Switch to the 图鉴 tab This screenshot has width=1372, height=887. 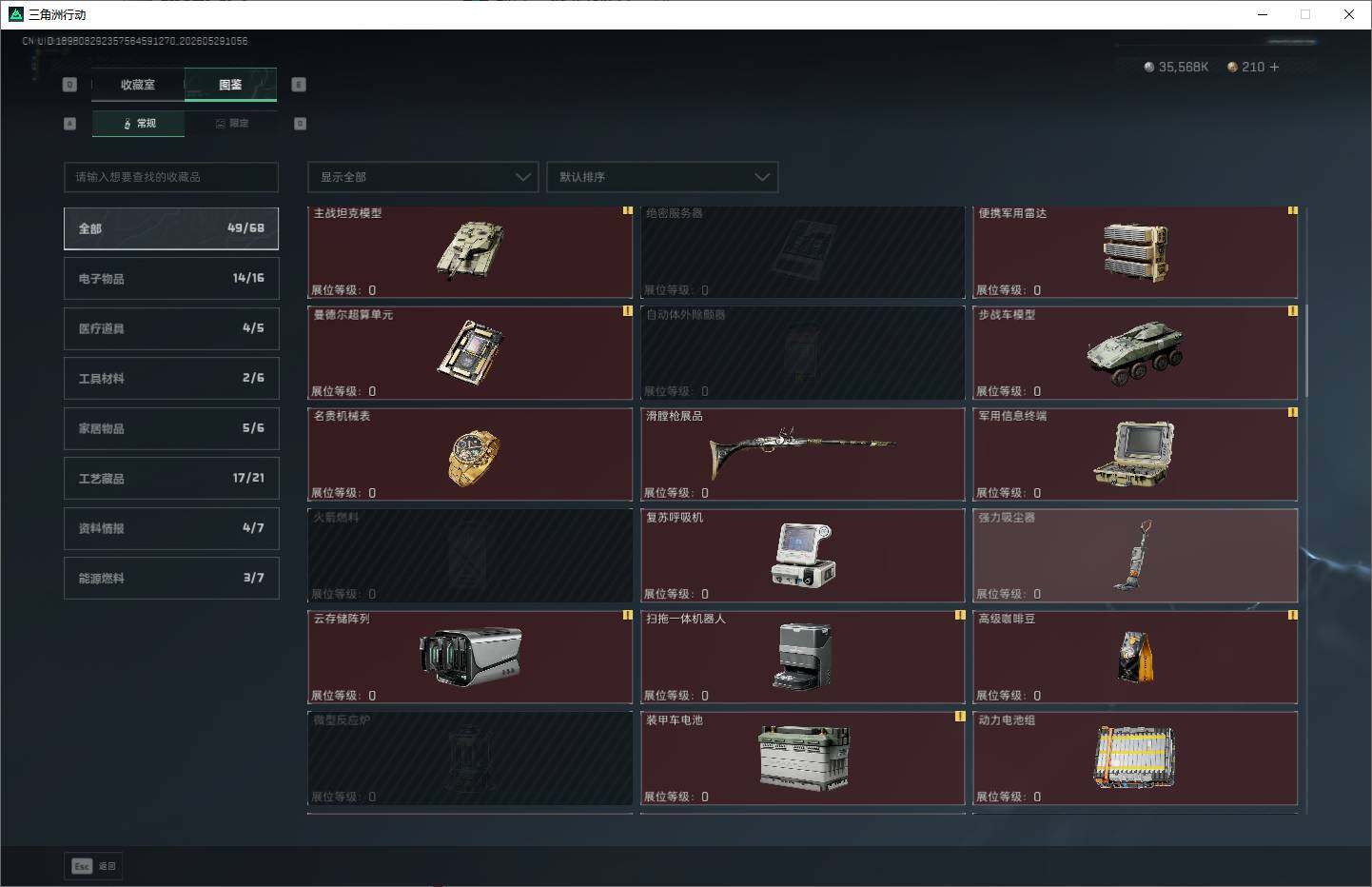click(x=230, y=85)
